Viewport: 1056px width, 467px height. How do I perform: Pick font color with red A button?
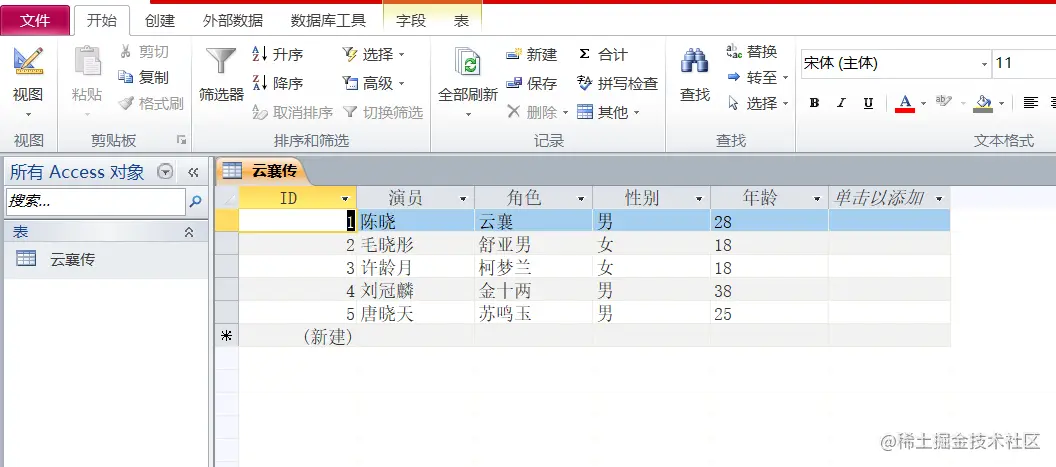pyautogui.click(x=905, y=103)
